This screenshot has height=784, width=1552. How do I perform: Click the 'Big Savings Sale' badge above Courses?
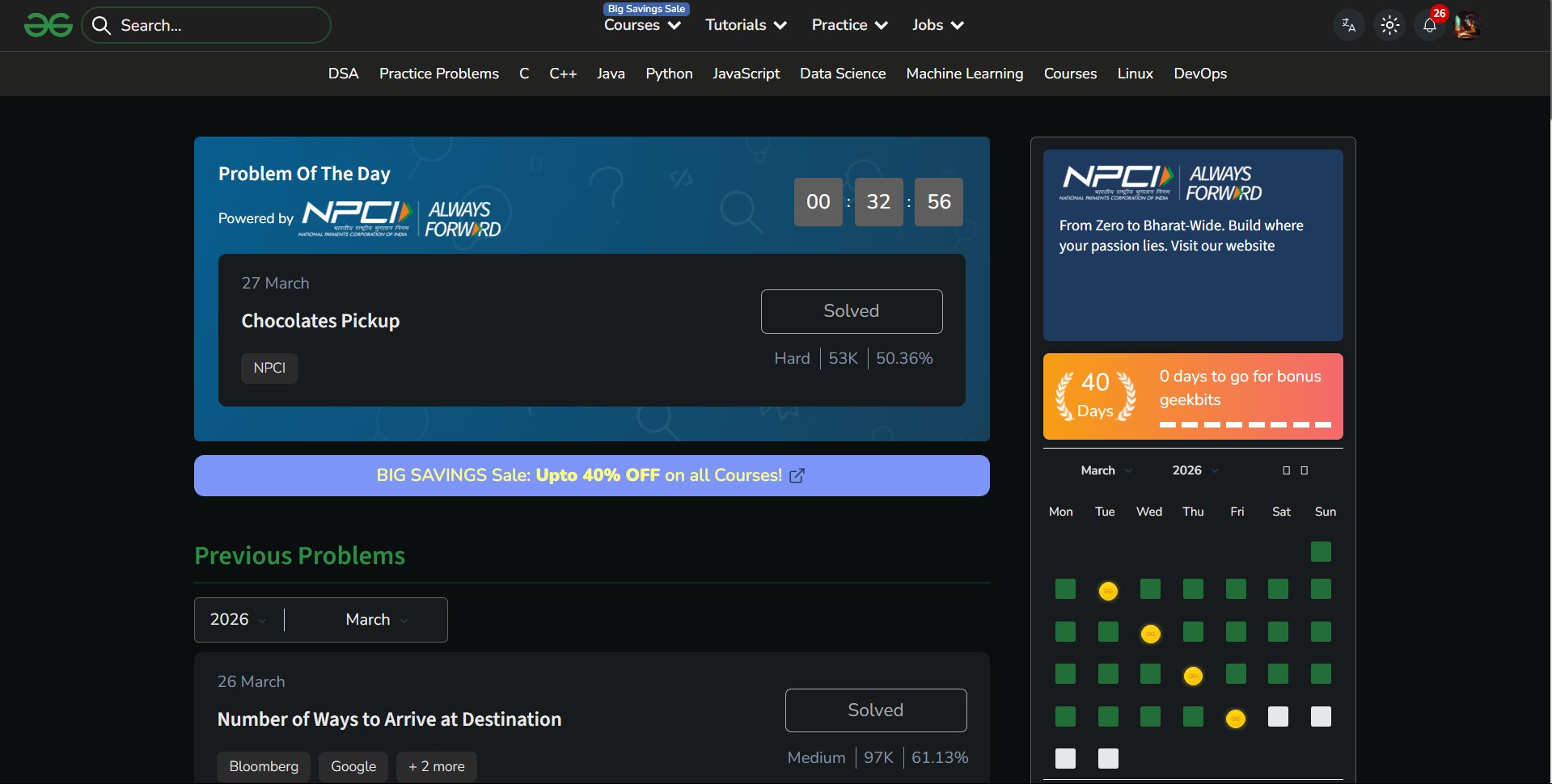pos(646,9)
